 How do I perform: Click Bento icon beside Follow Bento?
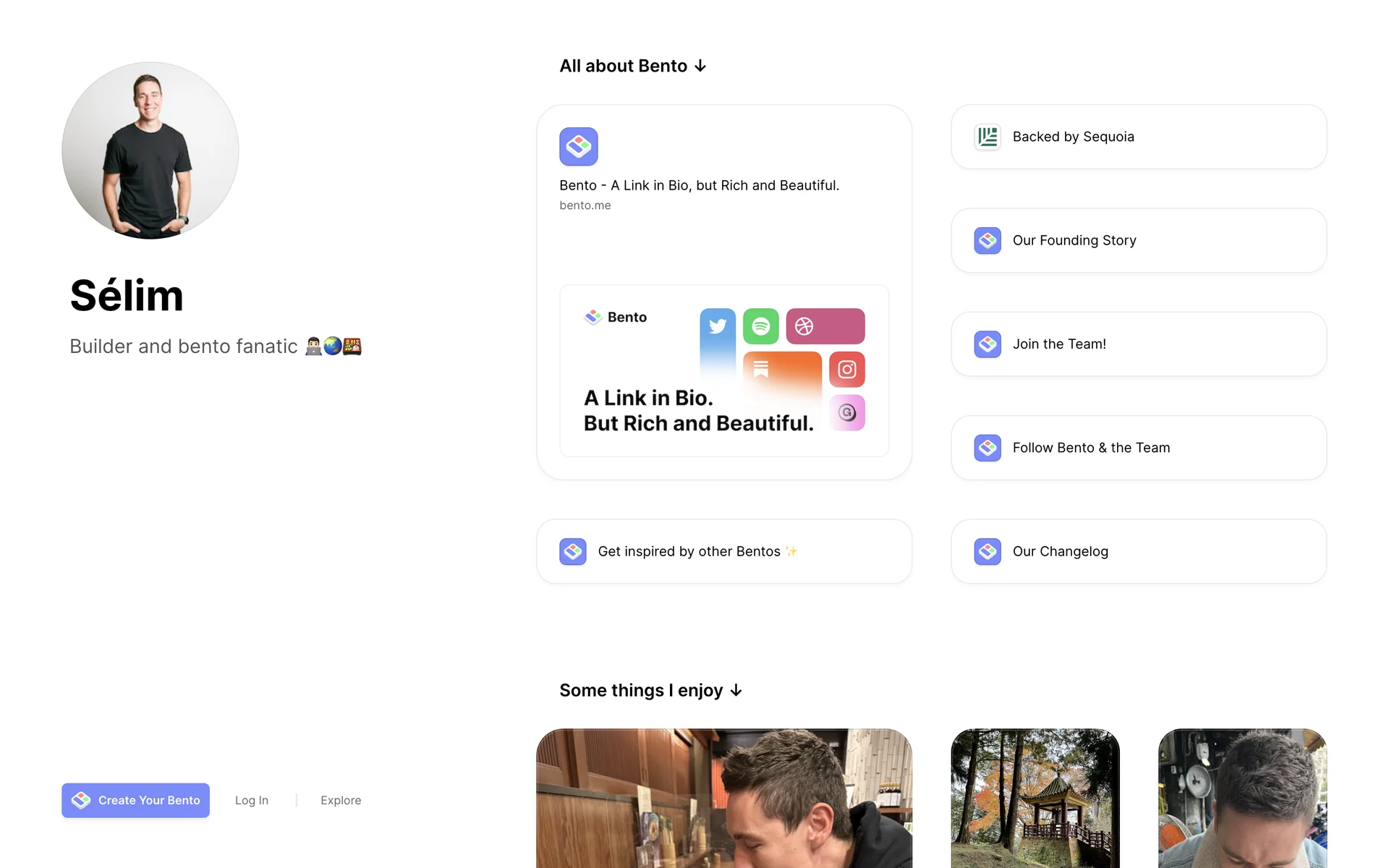coord(987,448)
